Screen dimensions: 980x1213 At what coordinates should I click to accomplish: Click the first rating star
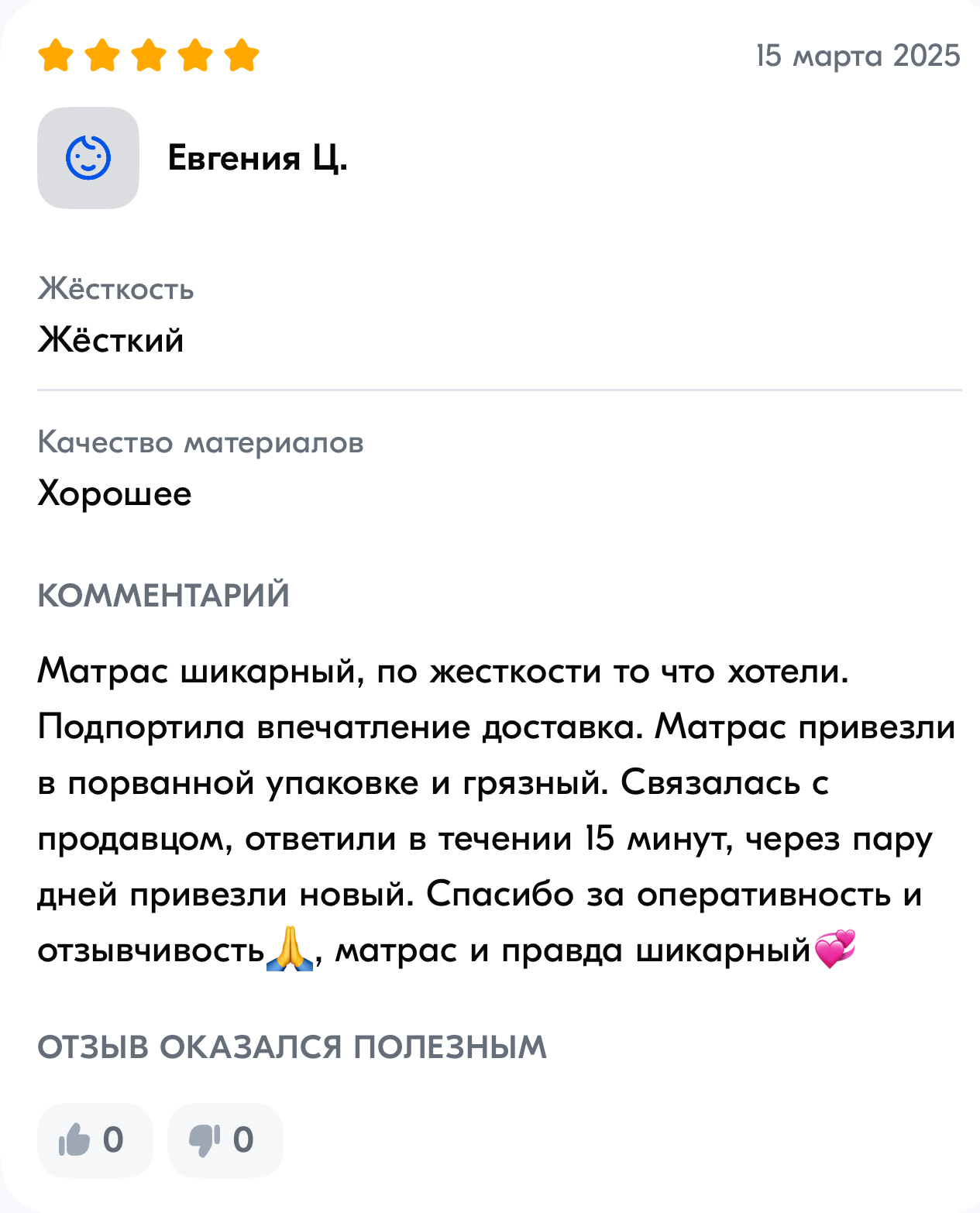(x=56, y=56)
